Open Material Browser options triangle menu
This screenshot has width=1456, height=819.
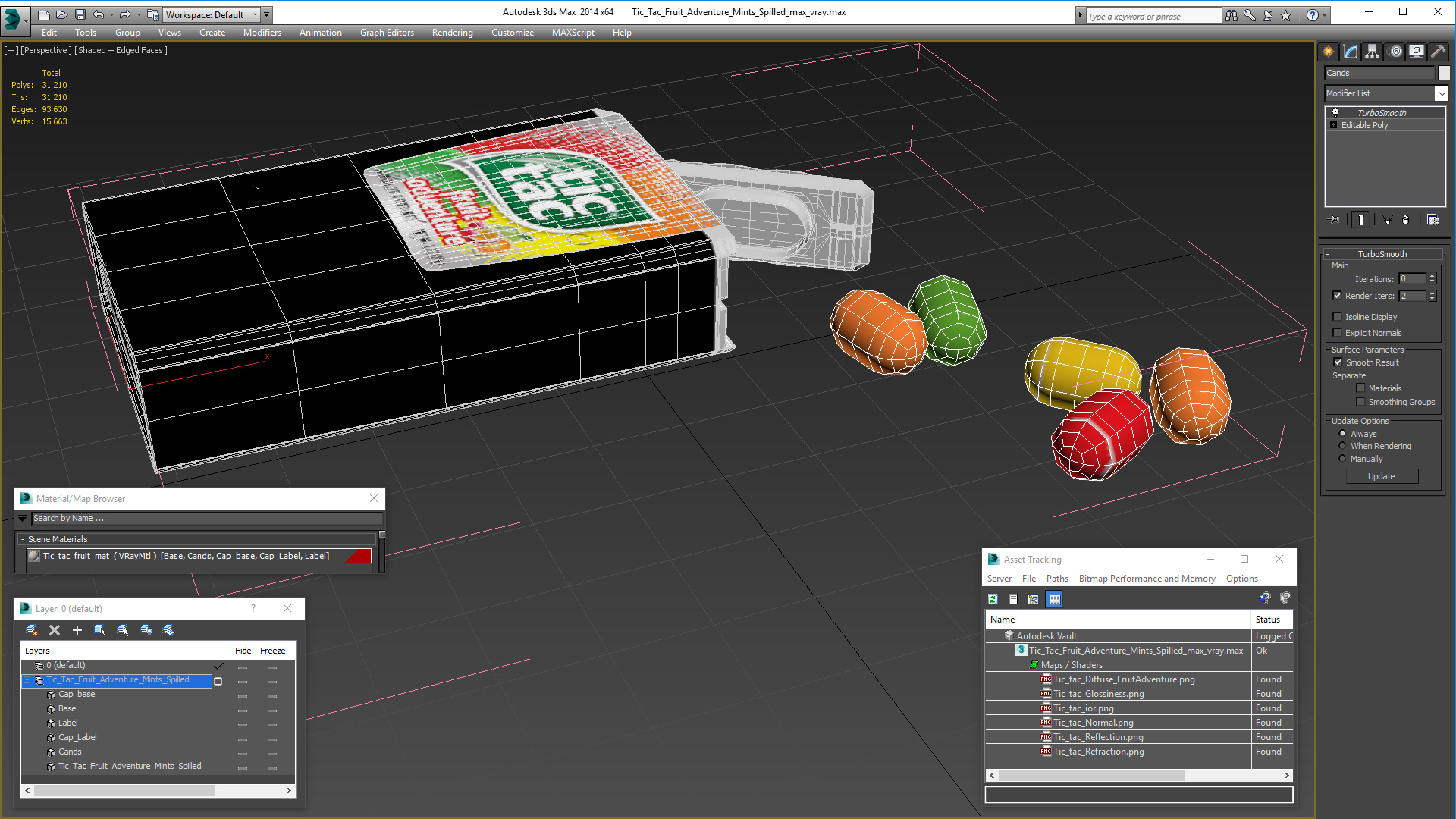coord(23,518)
